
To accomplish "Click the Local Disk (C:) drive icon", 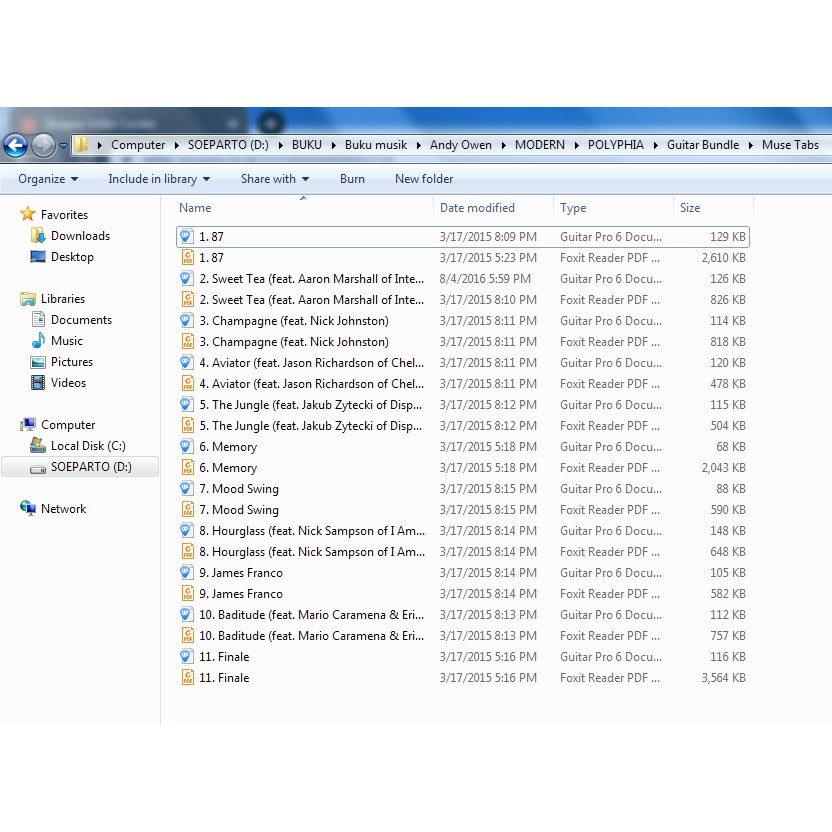I will click(38, 446).
